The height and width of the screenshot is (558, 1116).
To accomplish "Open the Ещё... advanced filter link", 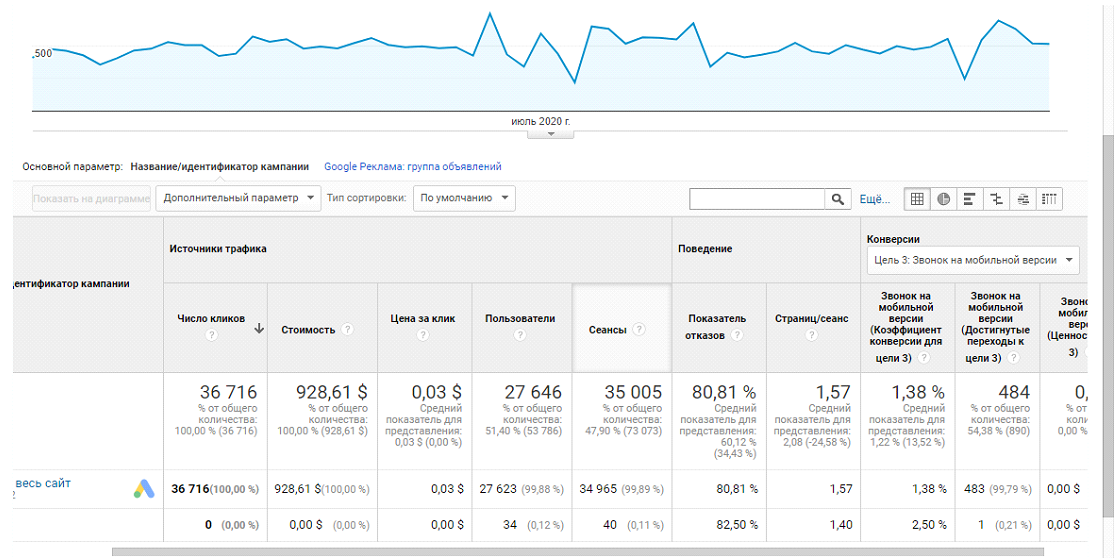I will (875, 199).
